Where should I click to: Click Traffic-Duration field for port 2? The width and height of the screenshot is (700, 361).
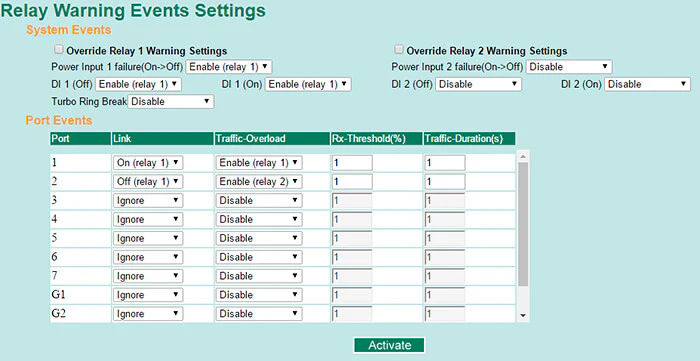pyautogui.click(x=445, y=182)
